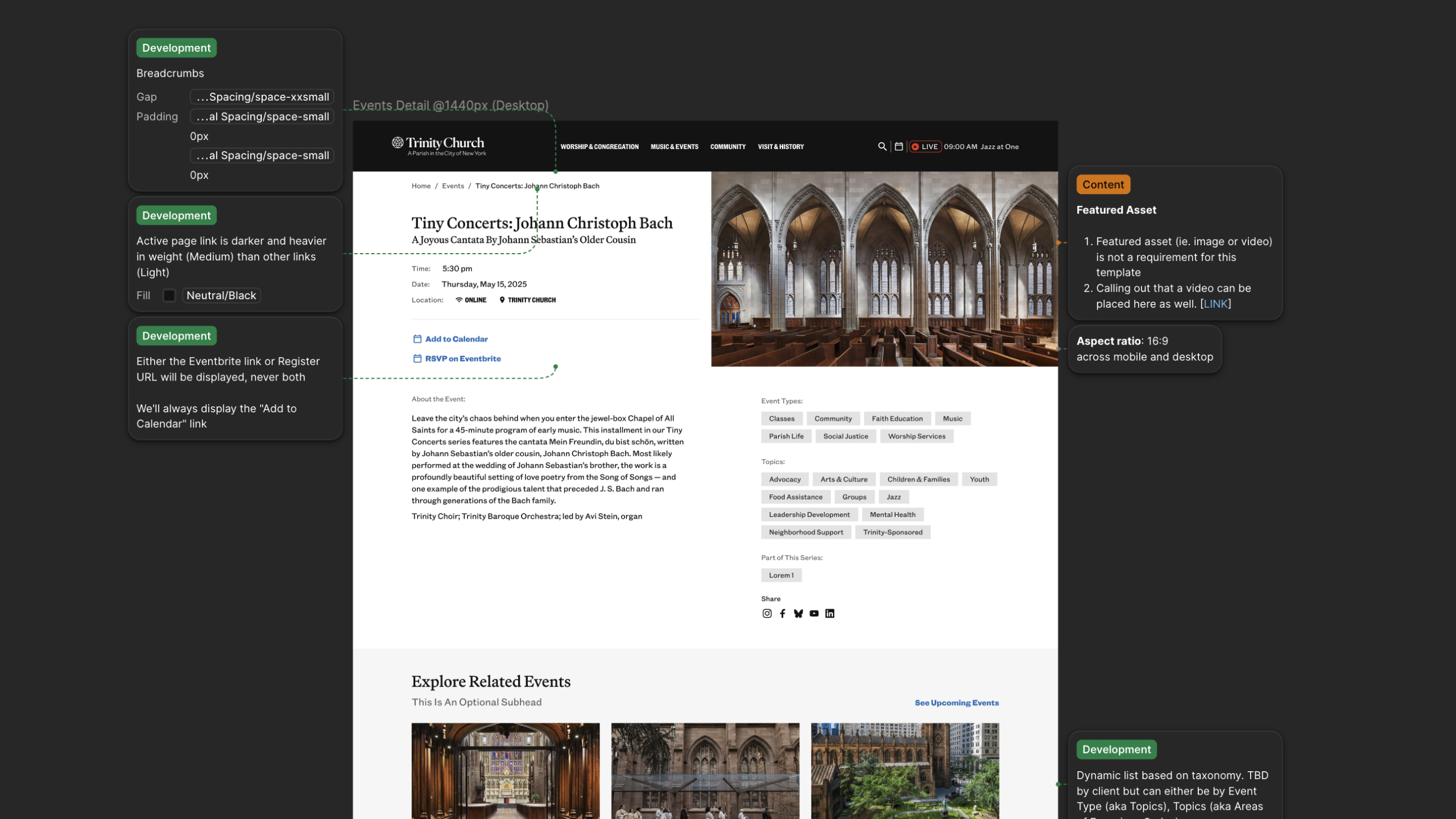The width and height of the screenshot is (1456, 819).
Task: Click the Add to Calendar link
Action: click(456, 339)
